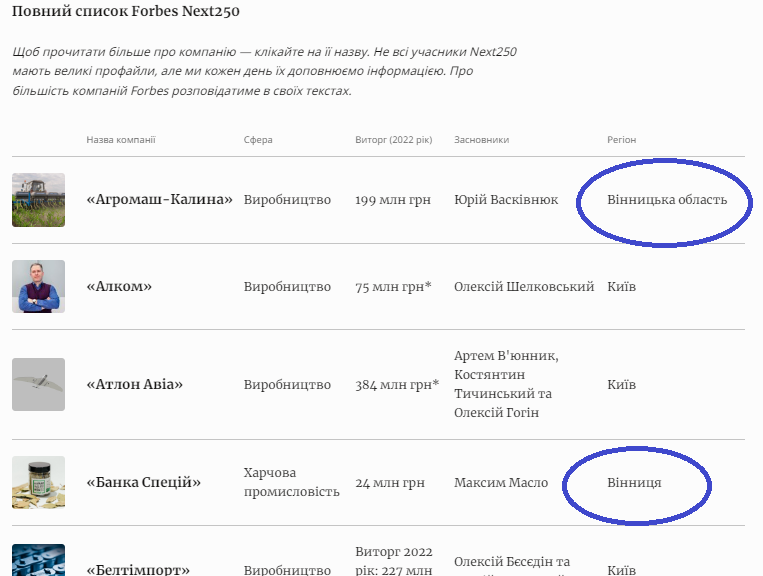763x576 pixels.
Task: Click the «Белтімпорт» thumbnail image
Action: (38, 561)
